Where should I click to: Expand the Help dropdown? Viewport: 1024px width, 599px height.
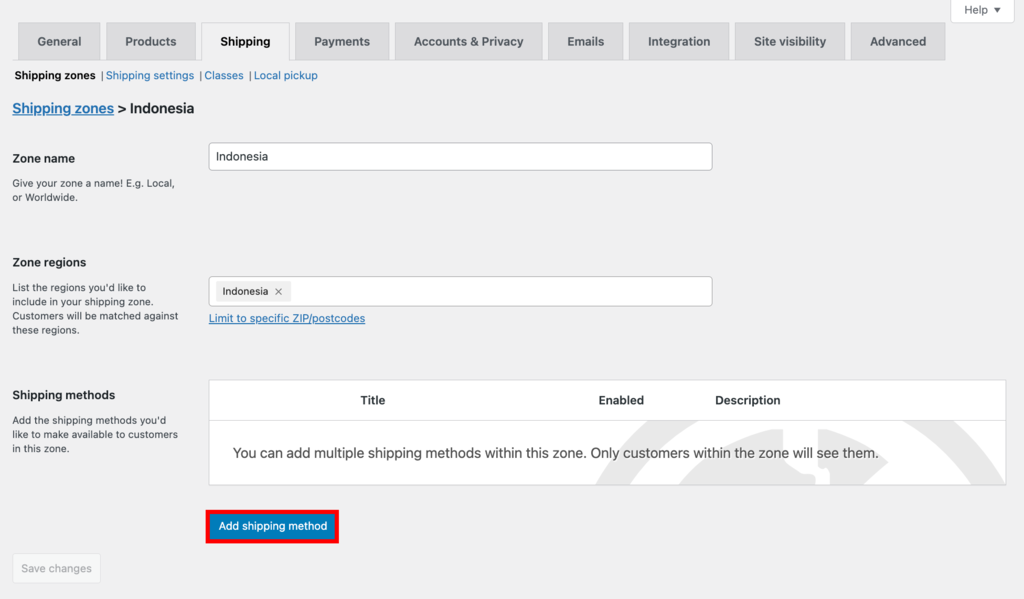click(982, 10)
